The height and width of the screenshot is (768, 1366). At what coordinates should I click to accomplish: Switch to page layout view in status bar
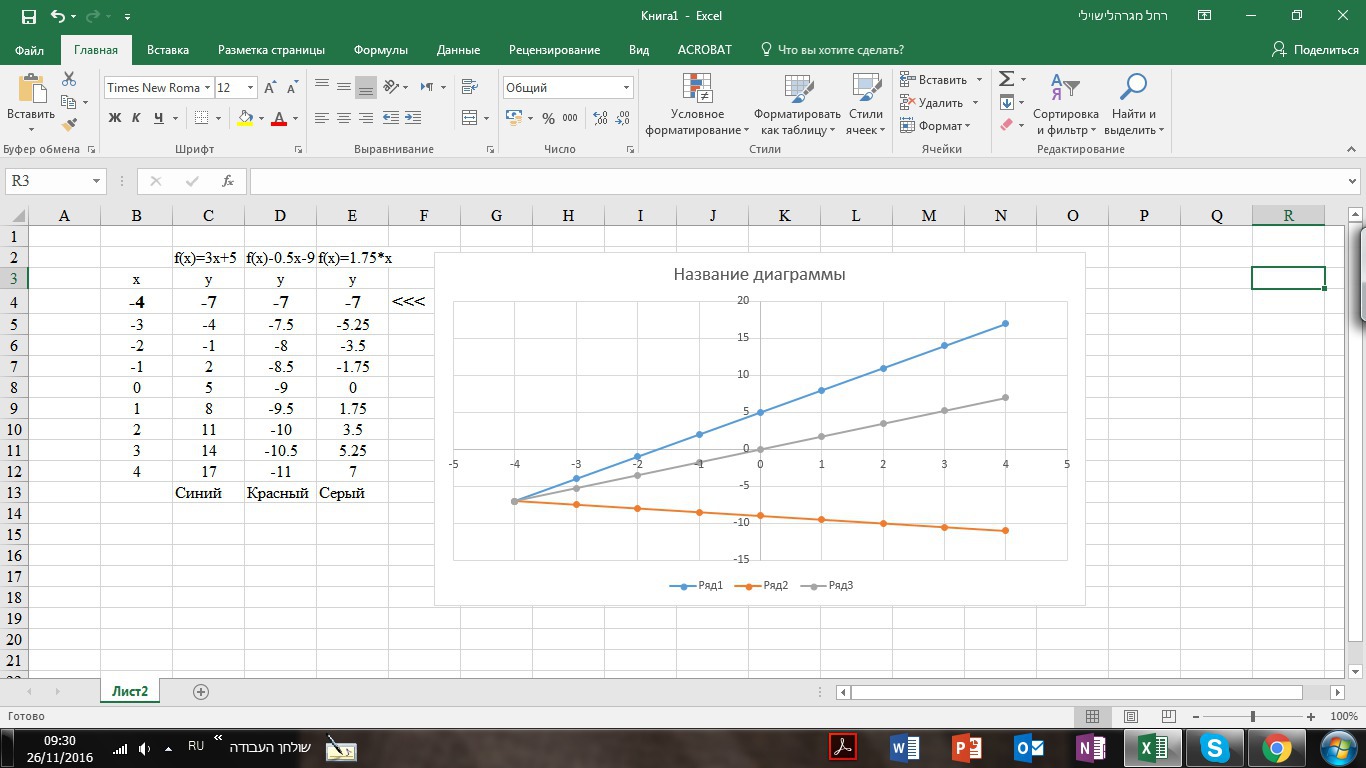[1129, 717]
